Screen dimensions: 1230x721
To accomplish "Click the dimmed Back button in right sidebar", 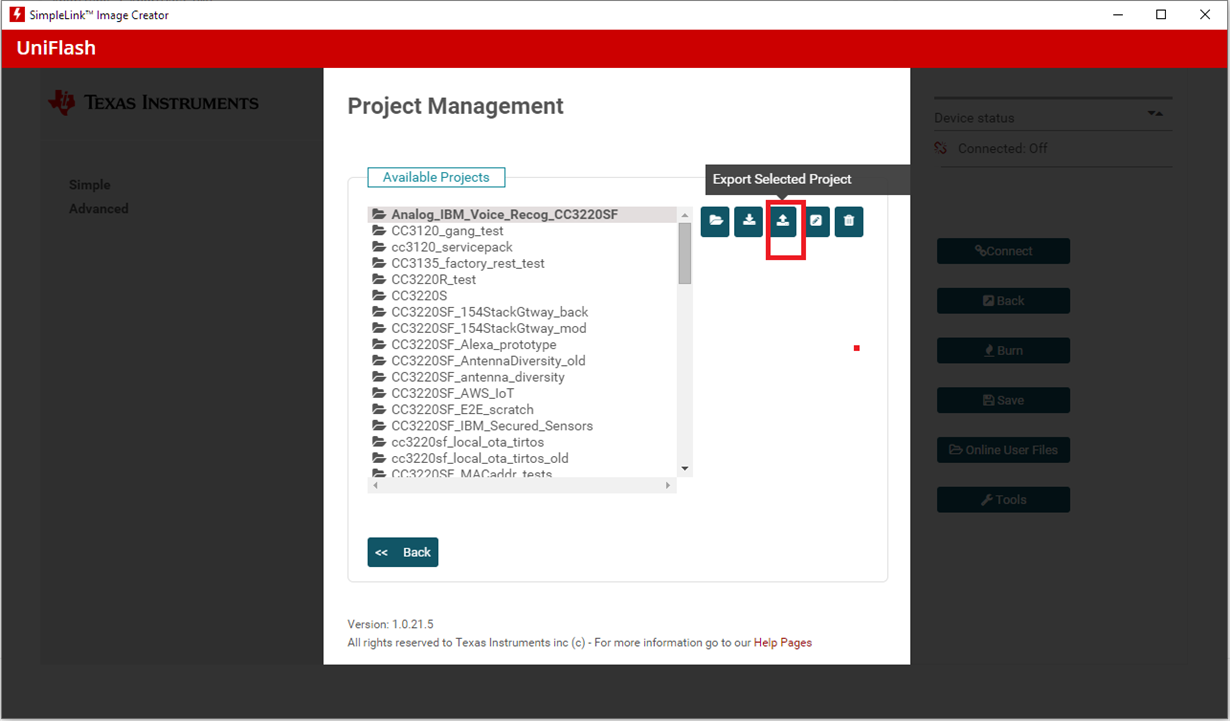I will [x=1003, y=301].
